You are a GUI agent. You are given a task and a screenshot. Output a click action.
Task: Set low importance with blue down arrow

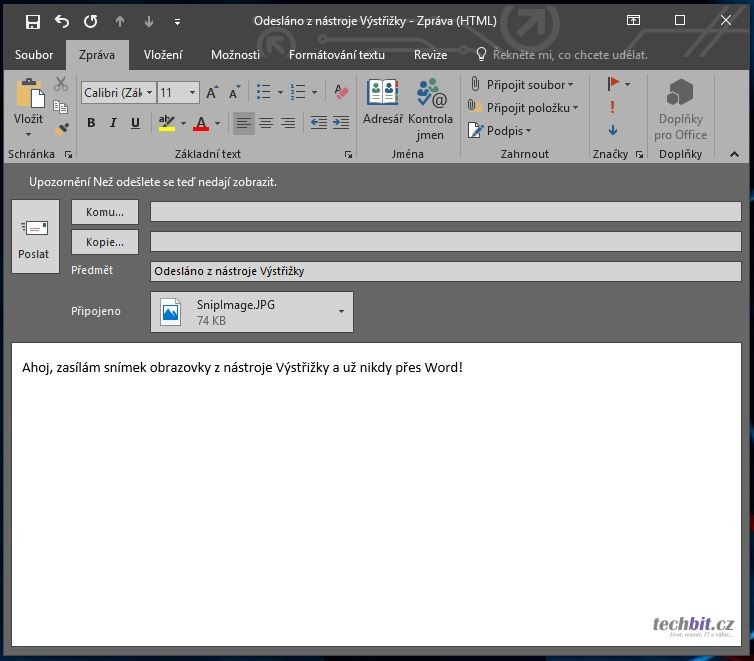point(612,130)
